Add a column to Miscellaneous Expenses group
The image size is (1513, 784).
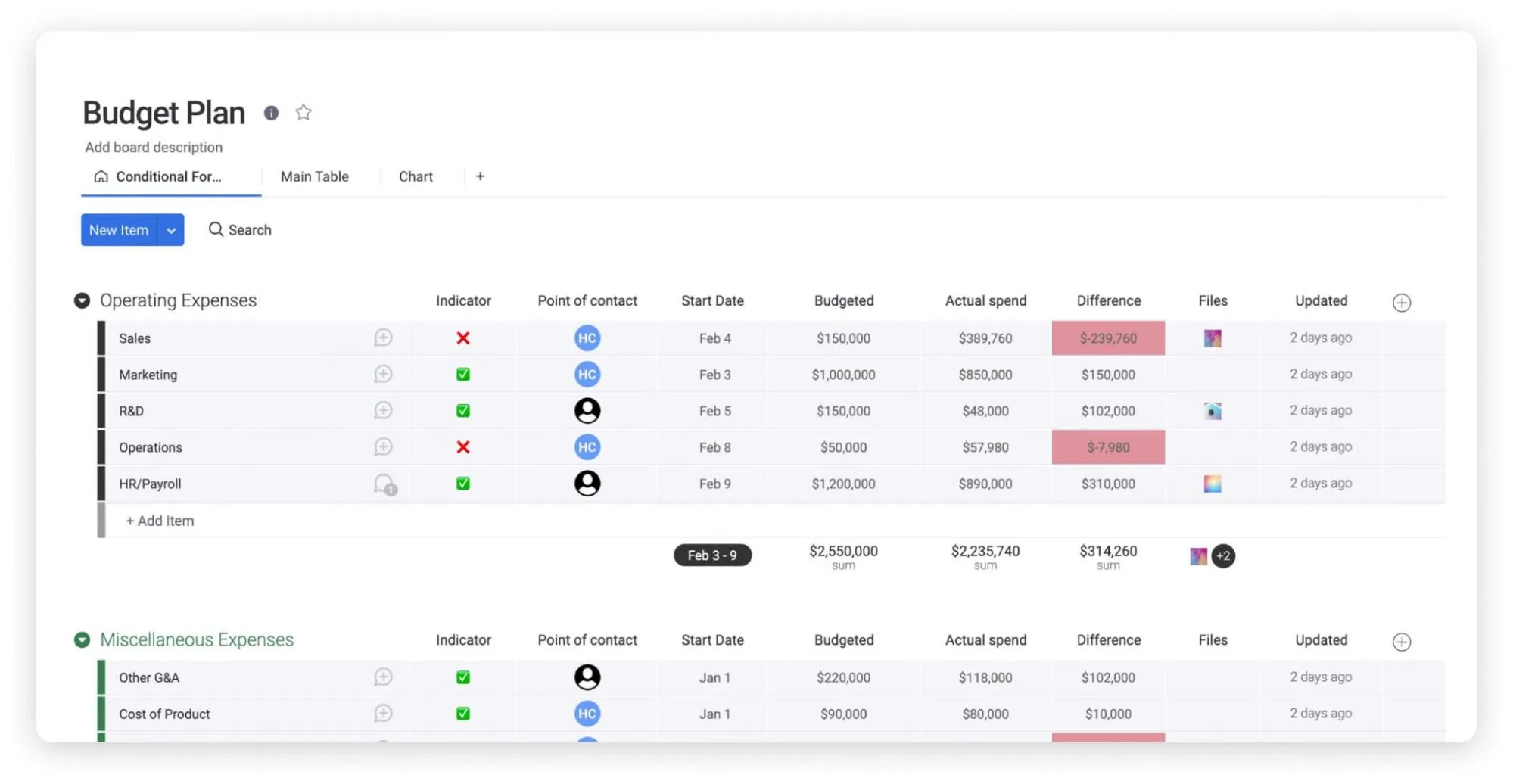[1401, 642]
